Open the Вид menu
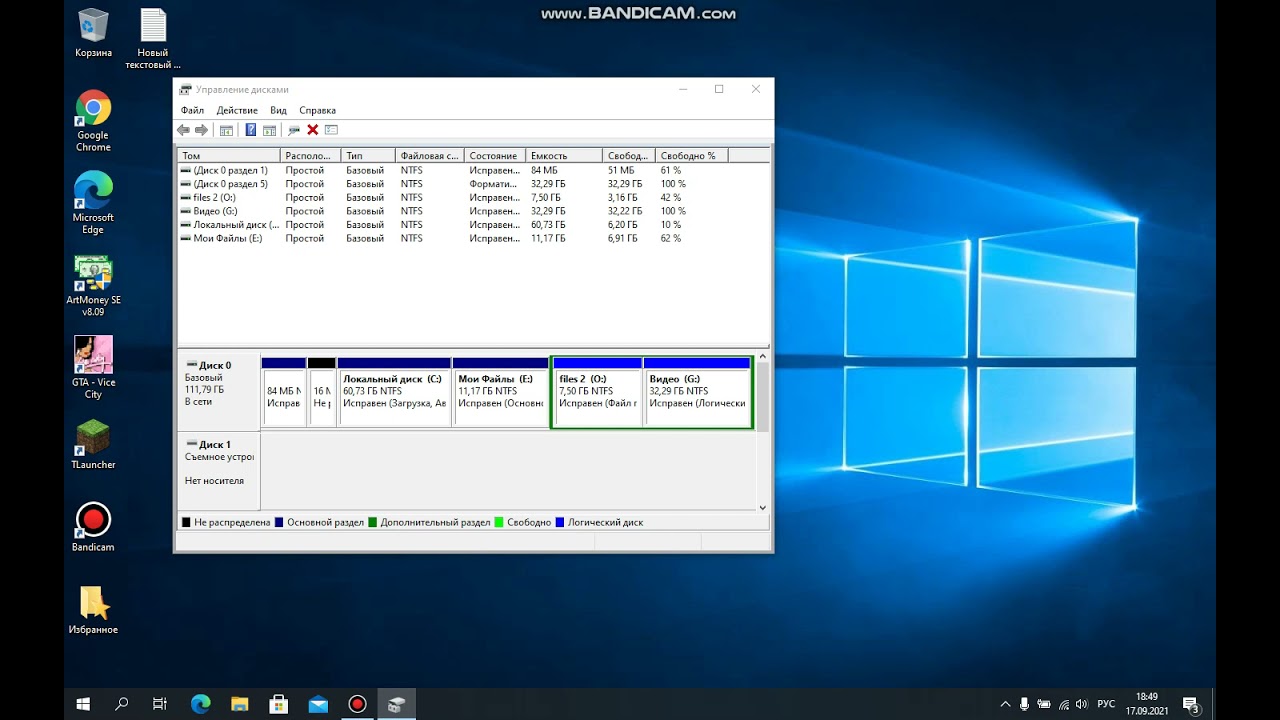 tap(278, 110)
